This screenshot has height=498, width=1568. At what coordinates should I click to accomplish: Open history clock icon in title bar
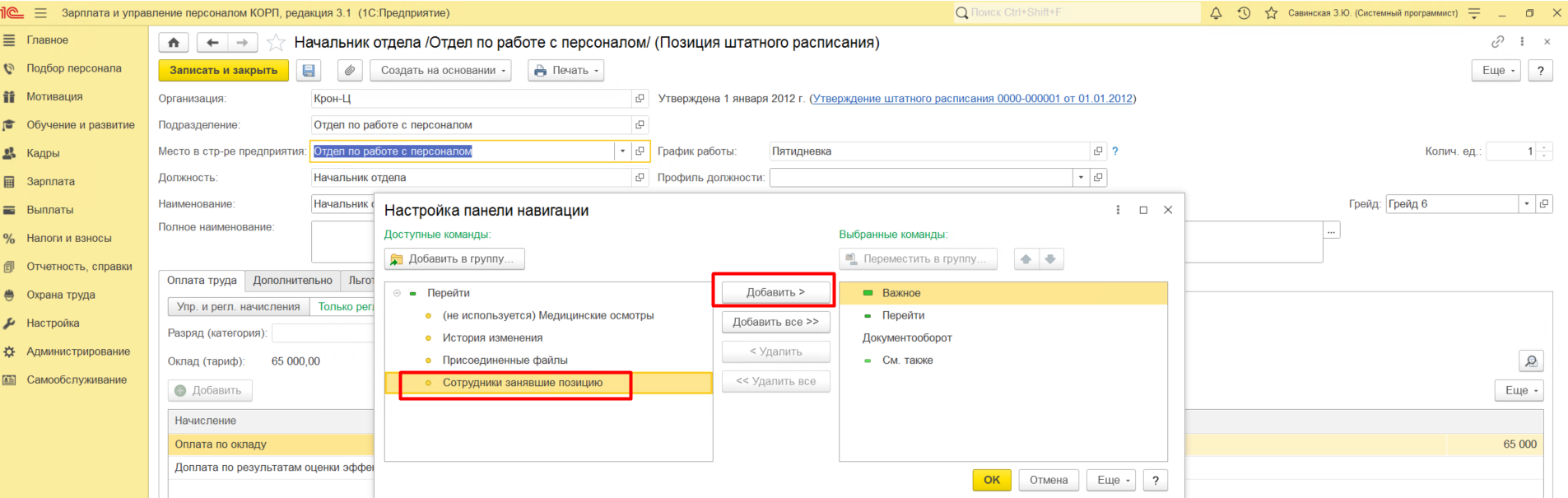point(1244,13)
